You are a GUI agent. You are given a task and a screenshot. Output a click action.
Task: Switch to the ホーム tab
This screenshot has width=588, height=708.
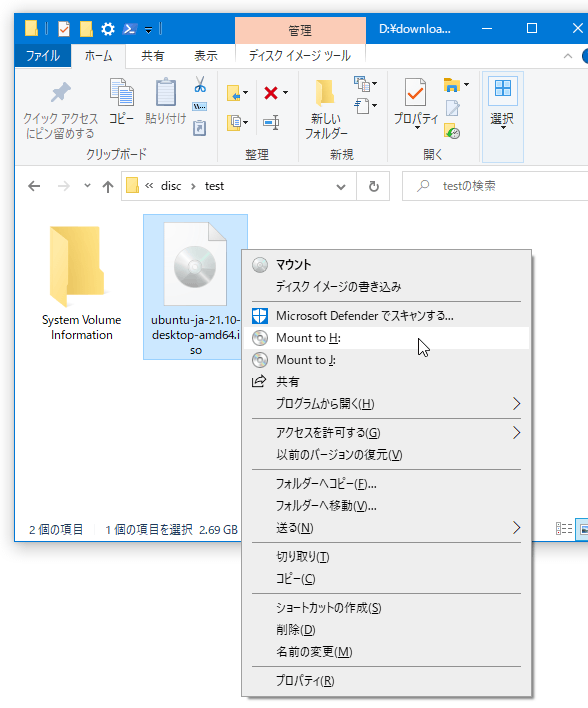pyautogui.click(x=98, y=56)
